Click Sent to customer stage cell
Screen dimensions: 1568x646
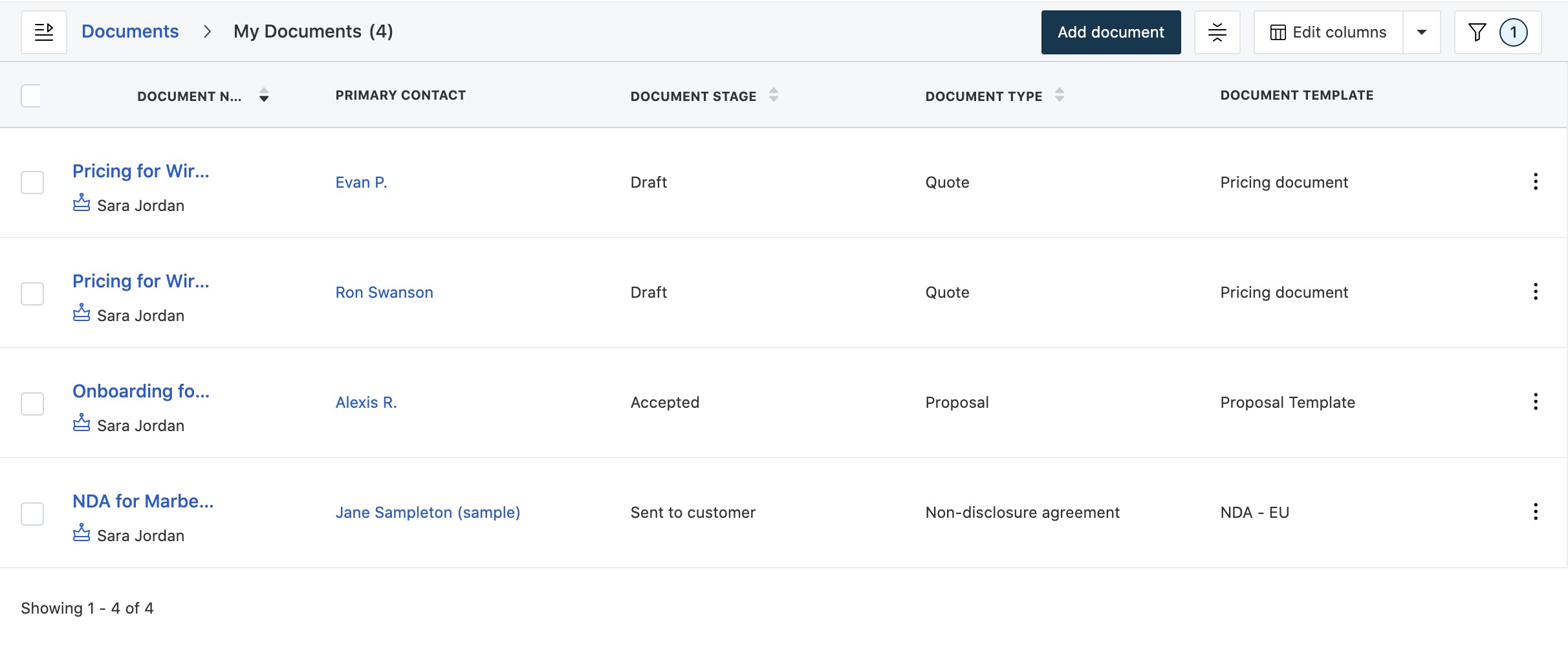click(x=693, y=513)
